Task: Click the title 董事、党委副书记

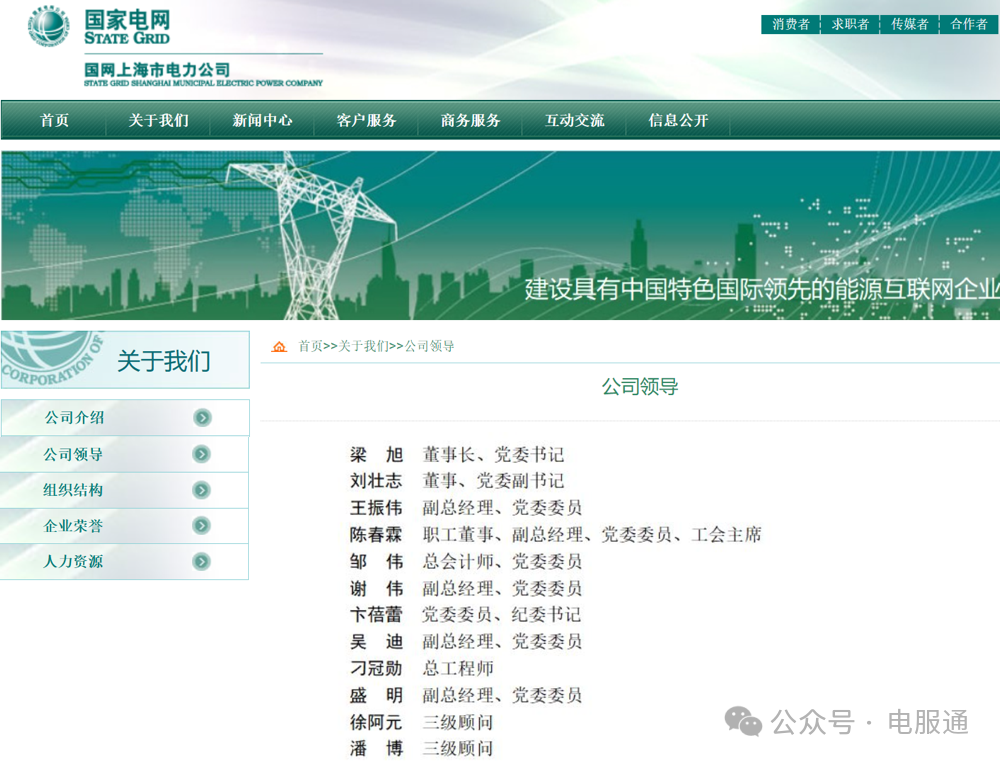Action: pyautogui.click(x=493, y=481)
